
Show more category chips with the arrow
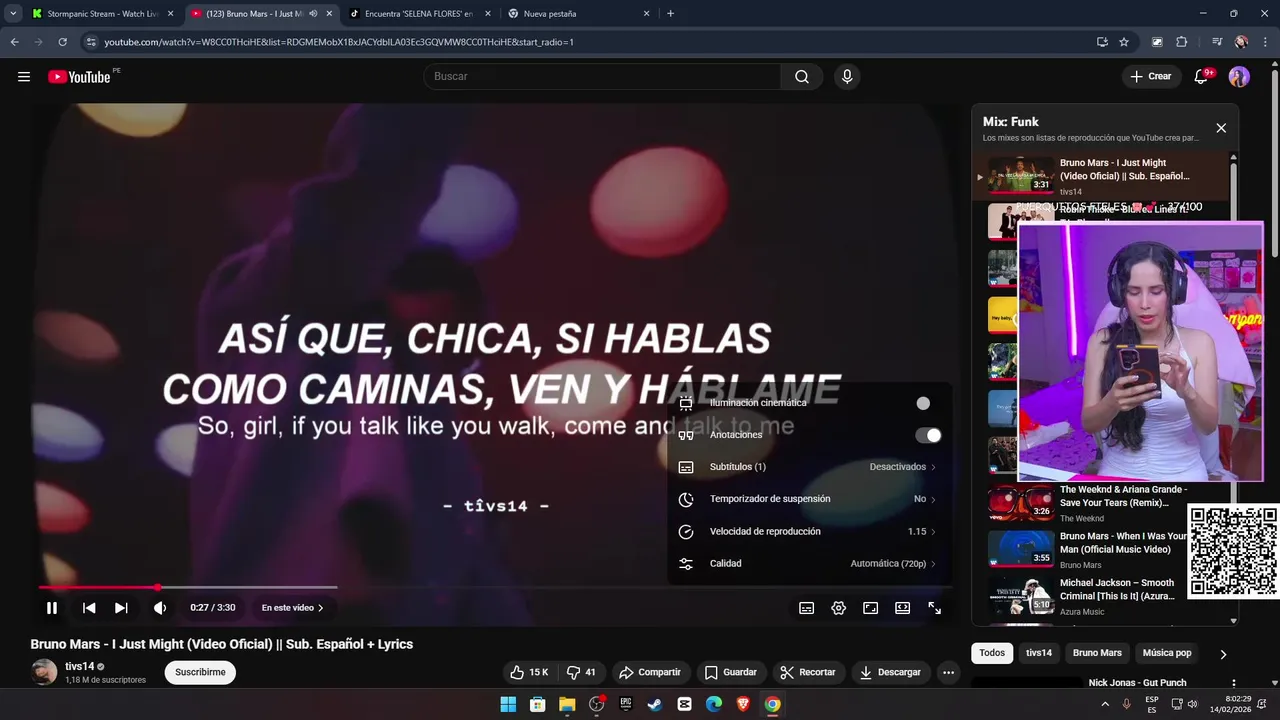[x=1223, y=654]
